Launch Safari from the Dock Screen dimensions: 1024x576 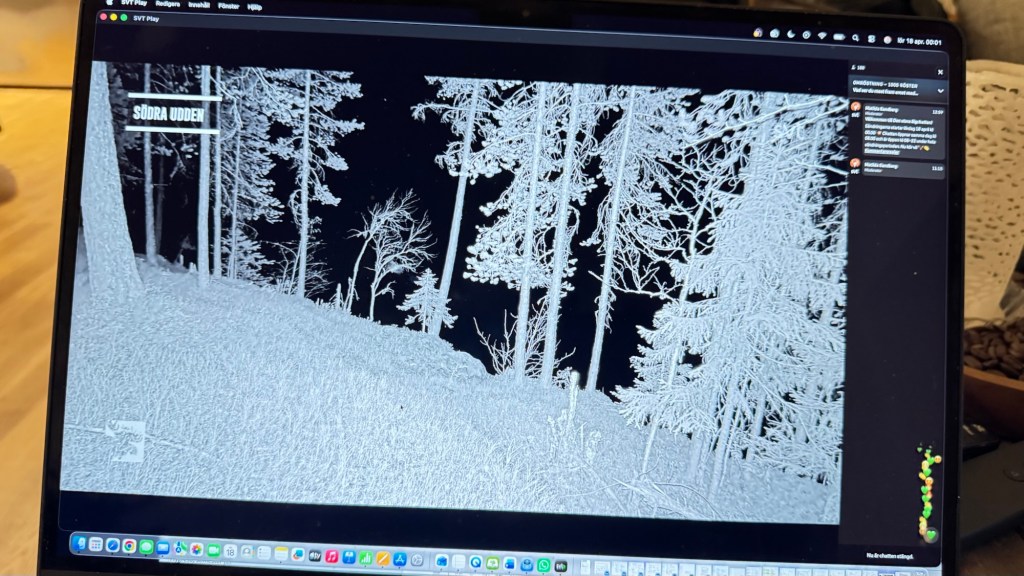pyautogui.click(x=113, y=545)
